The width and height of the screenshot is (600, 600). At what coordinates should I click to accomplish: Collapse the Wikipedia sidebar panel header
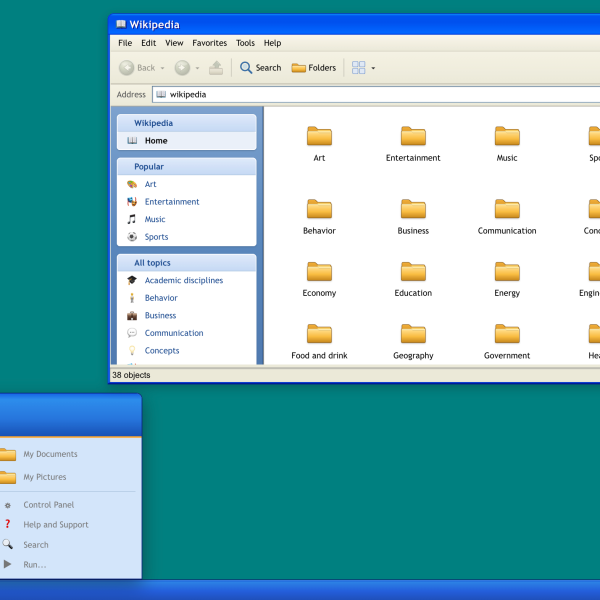[187, 123]
